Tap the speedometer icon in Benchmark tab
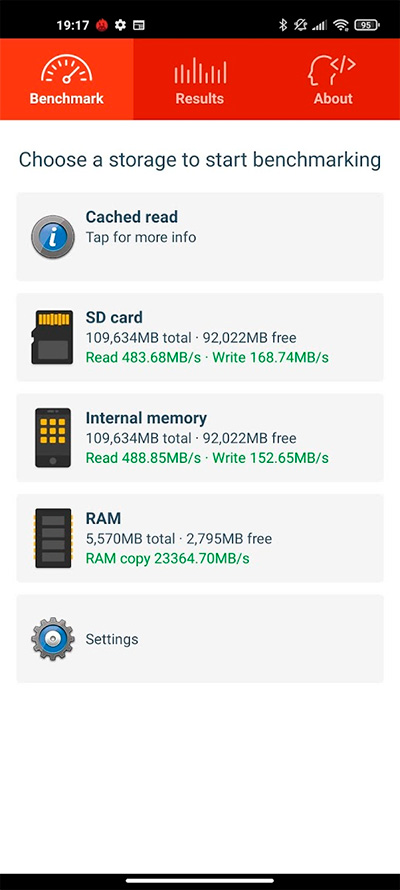 (x=66, y=70)
